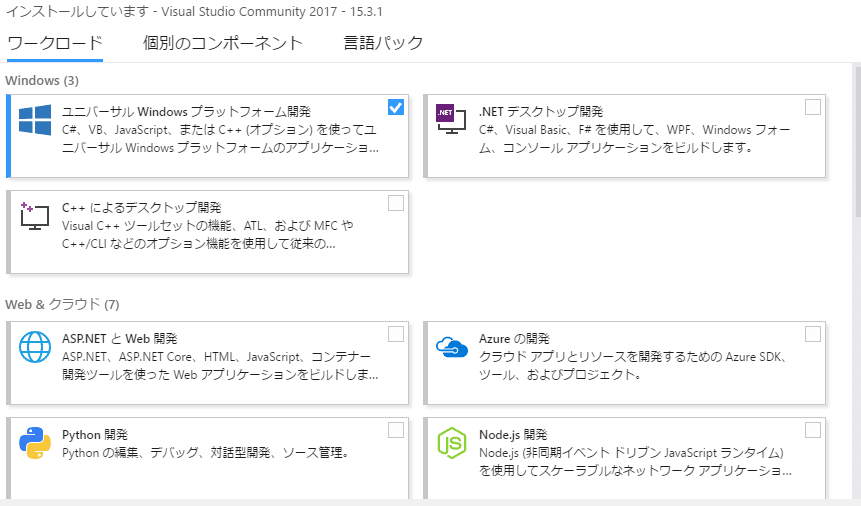This screenshot has height=506, width=861.
Task: Switch to 個別のコンポーネント tab
Action: point(223,43)
